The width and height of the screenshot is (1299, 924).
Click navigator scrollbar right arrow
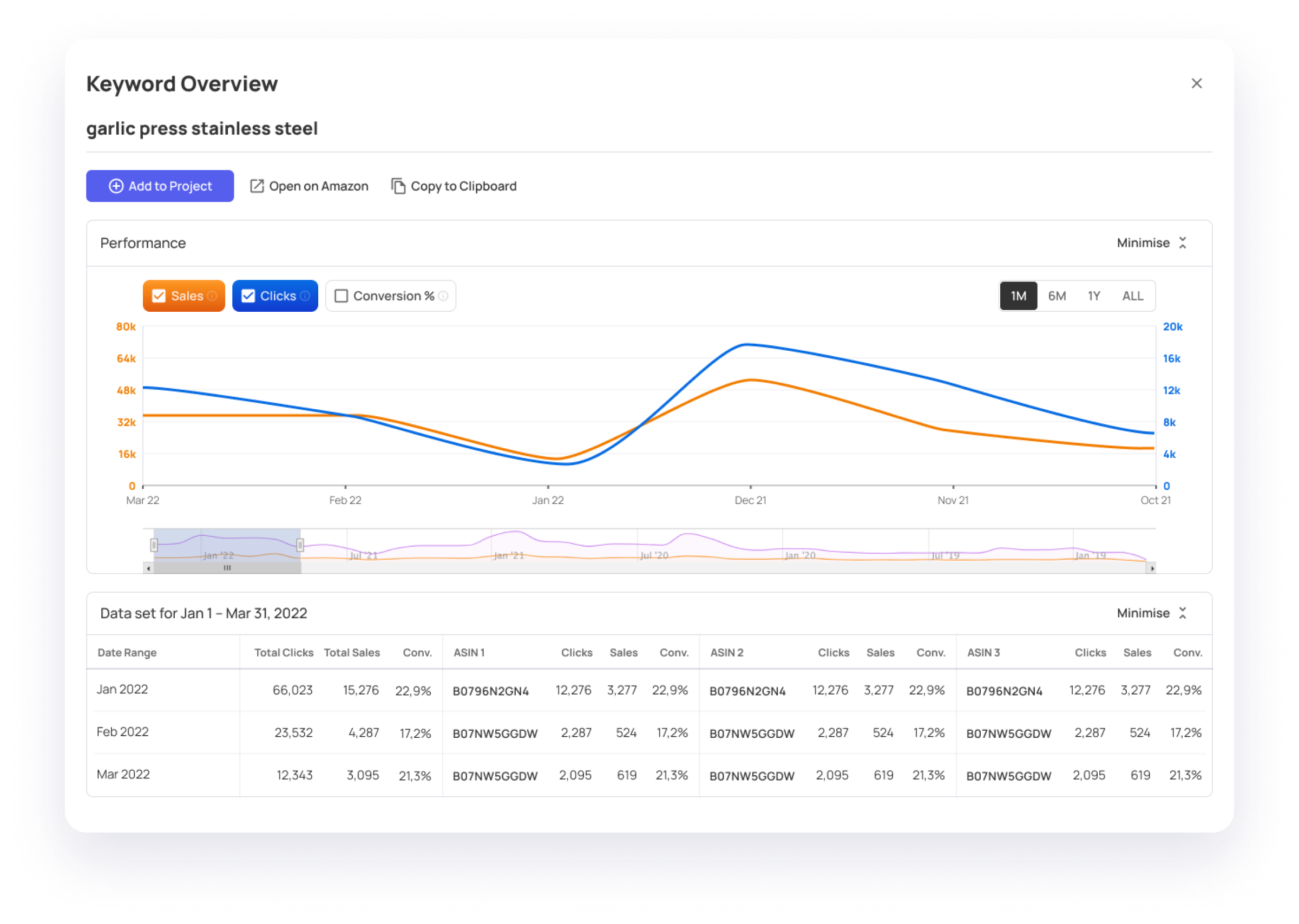pyautogui.click(x=1152, y=568)
